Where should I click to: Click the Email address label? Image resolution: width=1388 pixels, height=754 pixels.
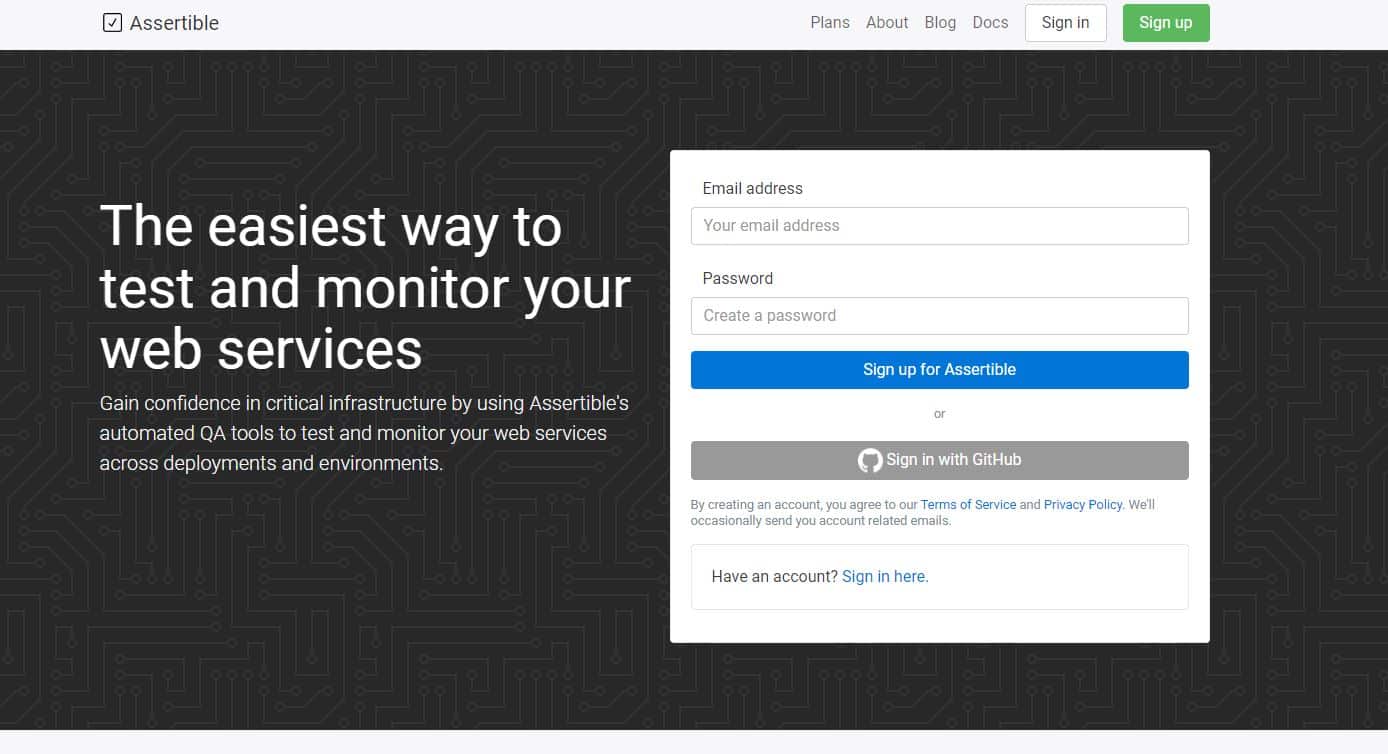(752, 188)
